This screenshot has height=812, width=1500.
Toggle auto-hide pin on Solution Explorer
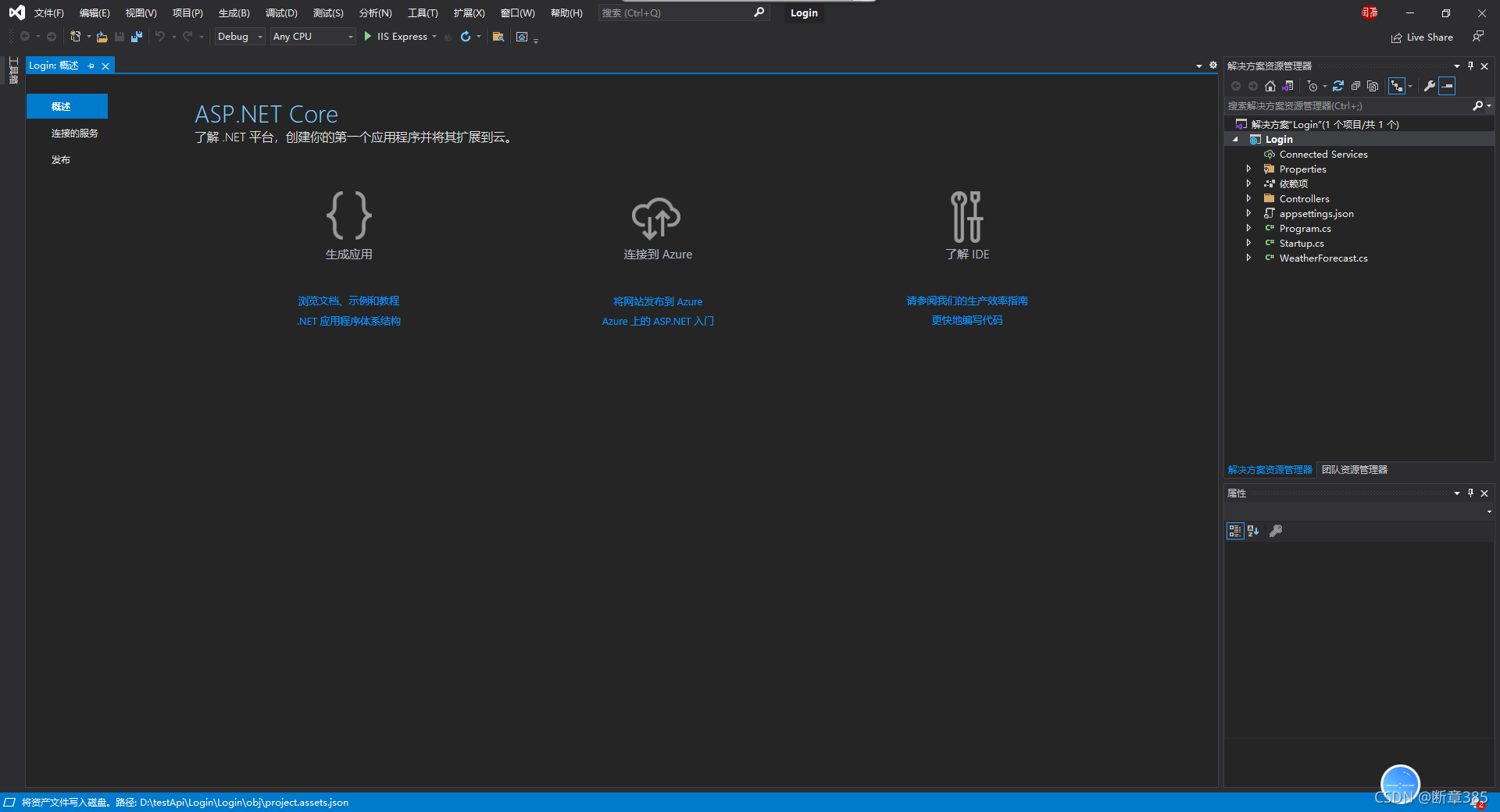coord(1470,66)
